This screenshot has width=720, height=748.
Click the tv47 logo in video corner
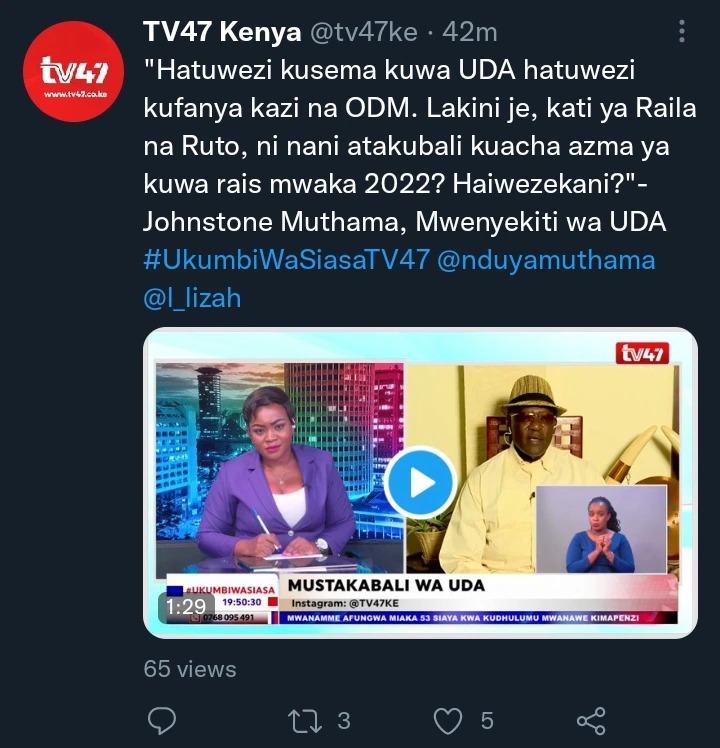click(x=642, y=353)
